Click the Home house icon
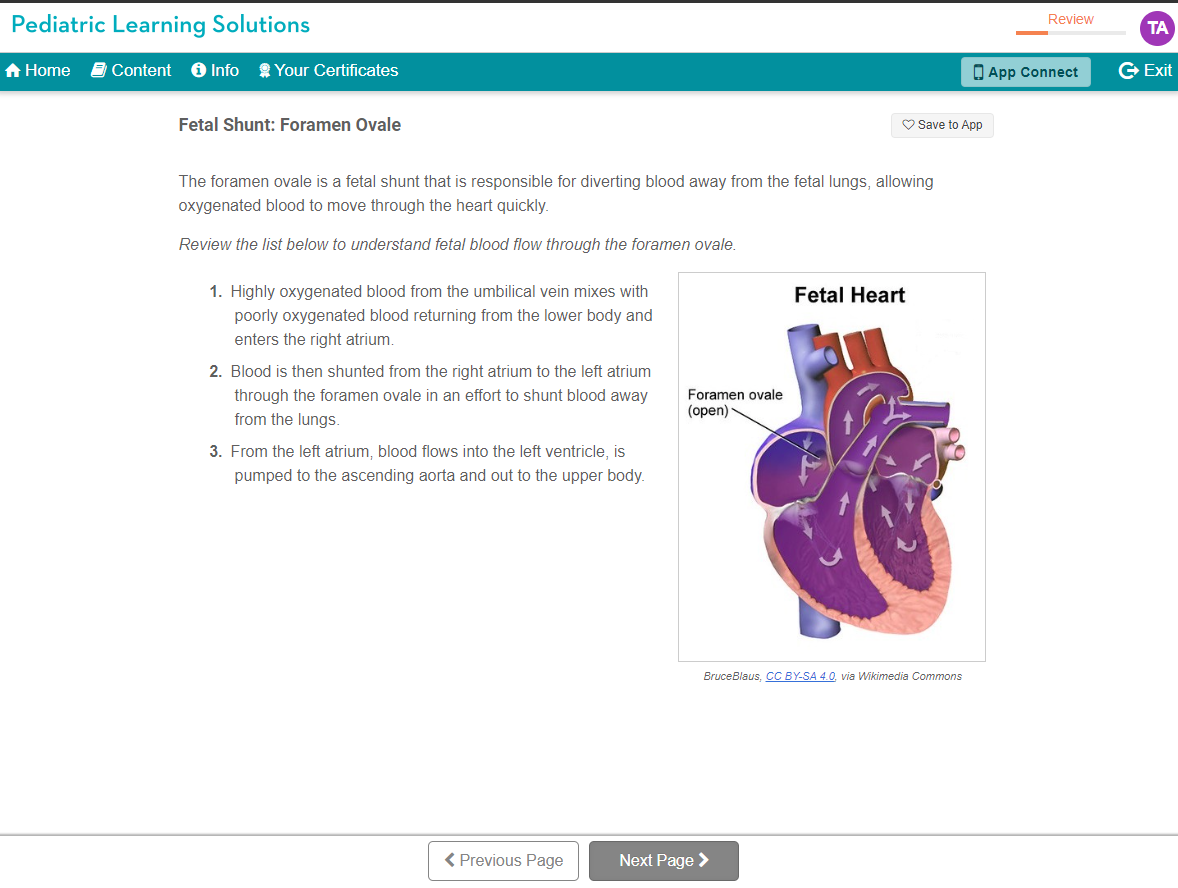 (13, 71)
